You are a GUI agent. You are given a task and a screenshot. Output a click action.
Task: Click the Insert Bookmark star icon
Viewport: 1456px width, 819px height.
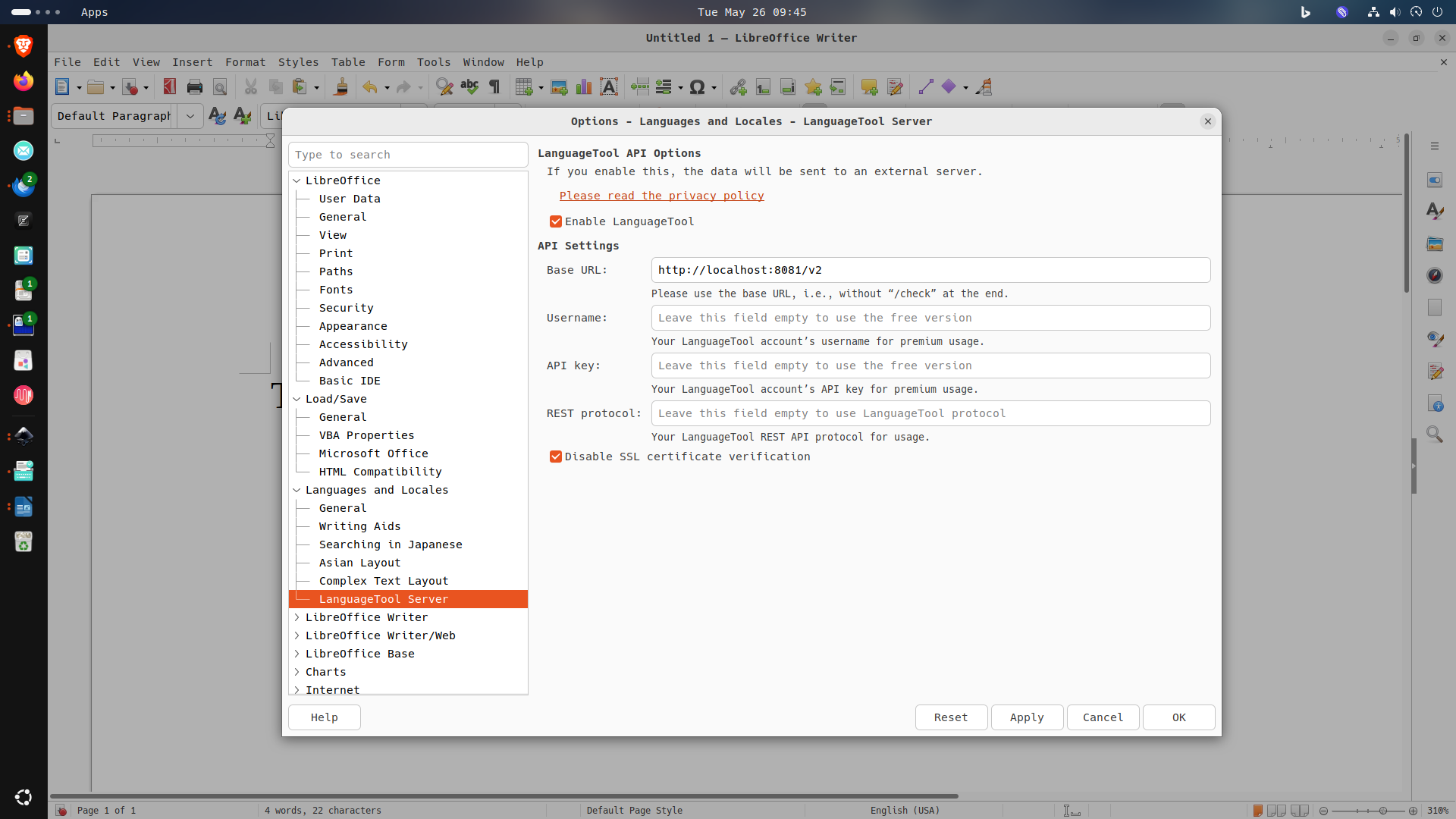tap(813, 87)
